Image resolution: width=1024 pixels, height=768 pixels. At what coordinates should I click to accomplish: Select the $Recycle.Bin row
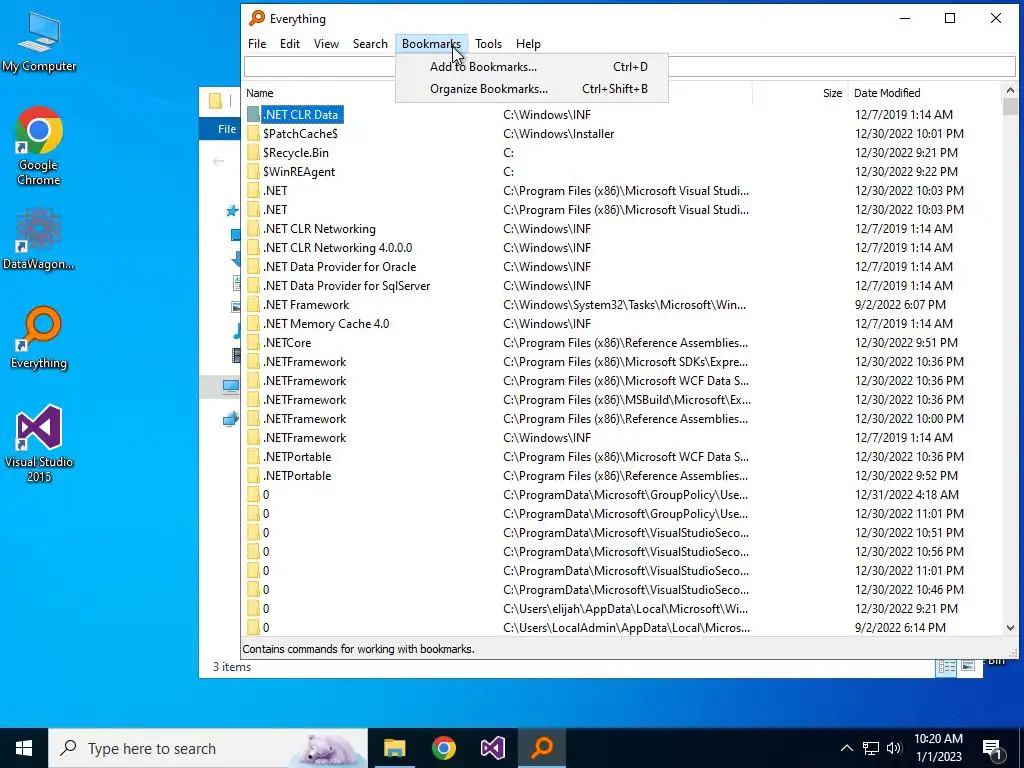point(623,153)
